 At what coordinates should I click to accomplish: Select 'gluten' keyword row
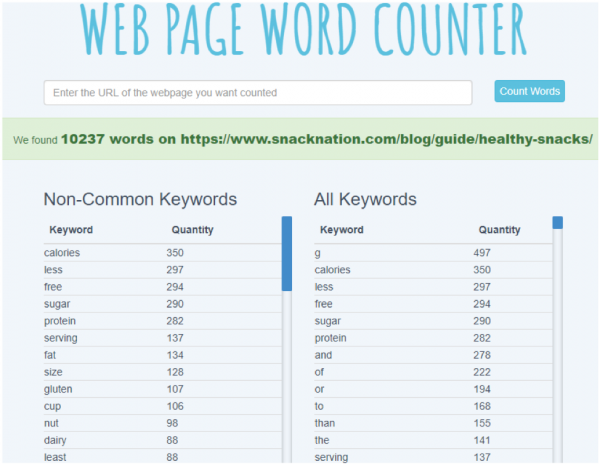163,389
